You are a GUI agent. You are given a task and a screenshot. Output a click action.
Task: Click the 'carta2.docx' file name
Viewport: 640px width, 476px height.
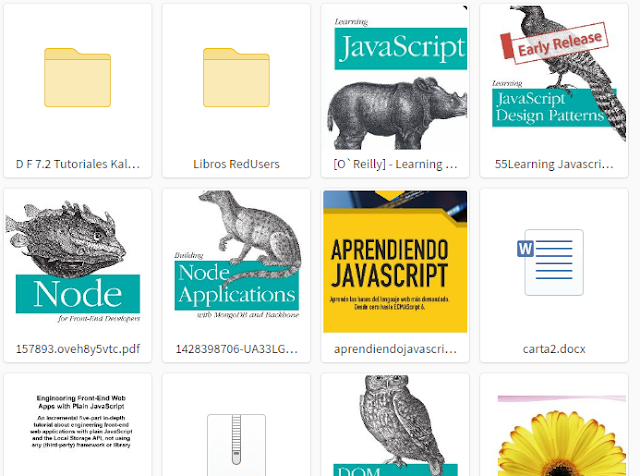554,349
